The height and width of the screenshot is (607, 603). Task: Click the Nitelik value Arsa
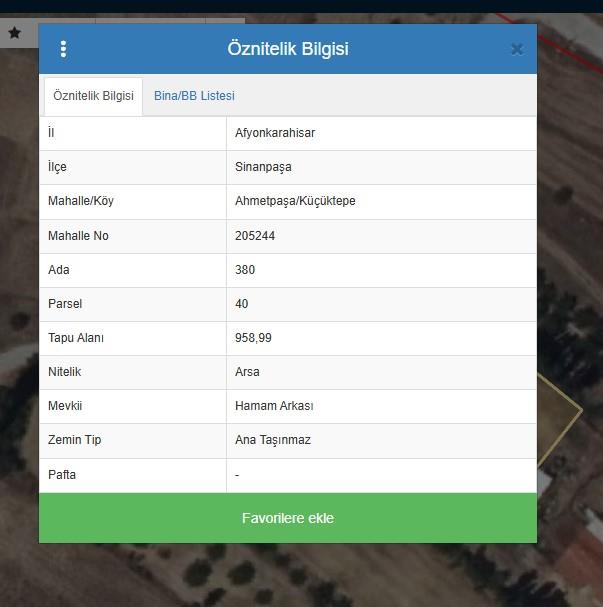click(x=247, y=372)
